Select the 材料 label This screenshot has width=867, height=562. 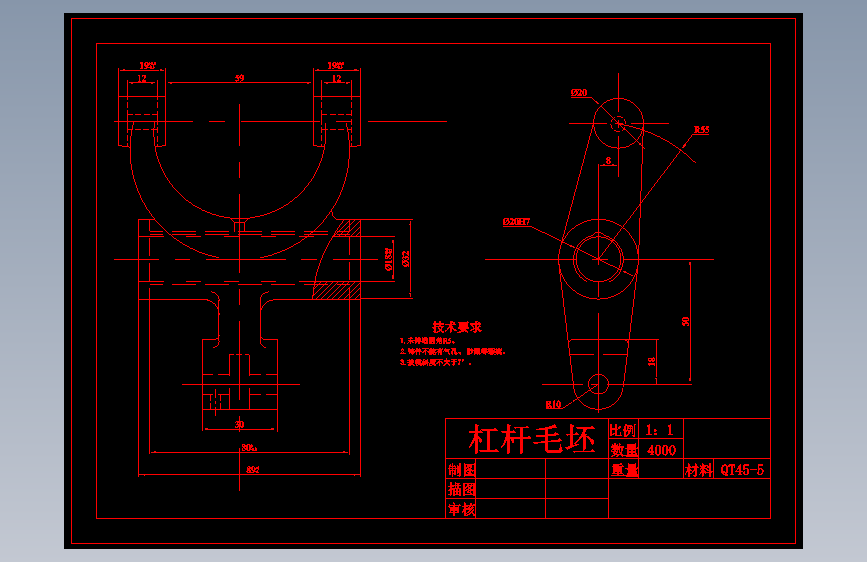coord(698,470)
